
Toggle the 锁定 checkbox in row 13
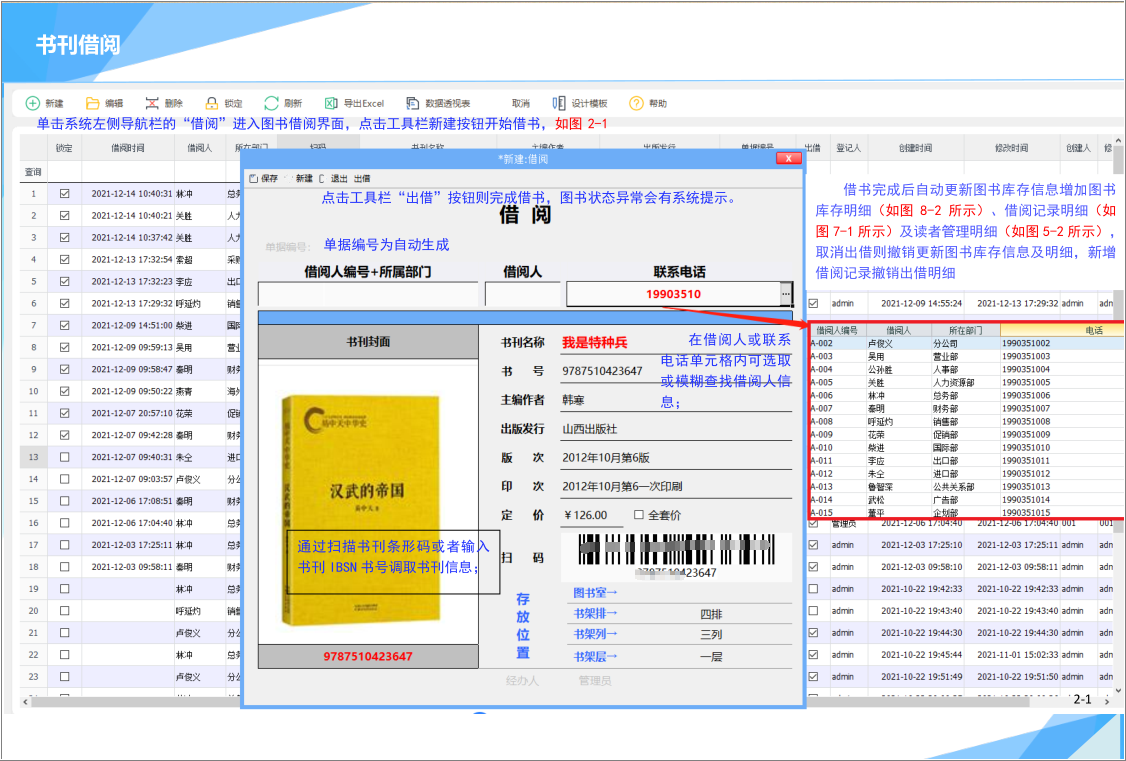[65, 457]
